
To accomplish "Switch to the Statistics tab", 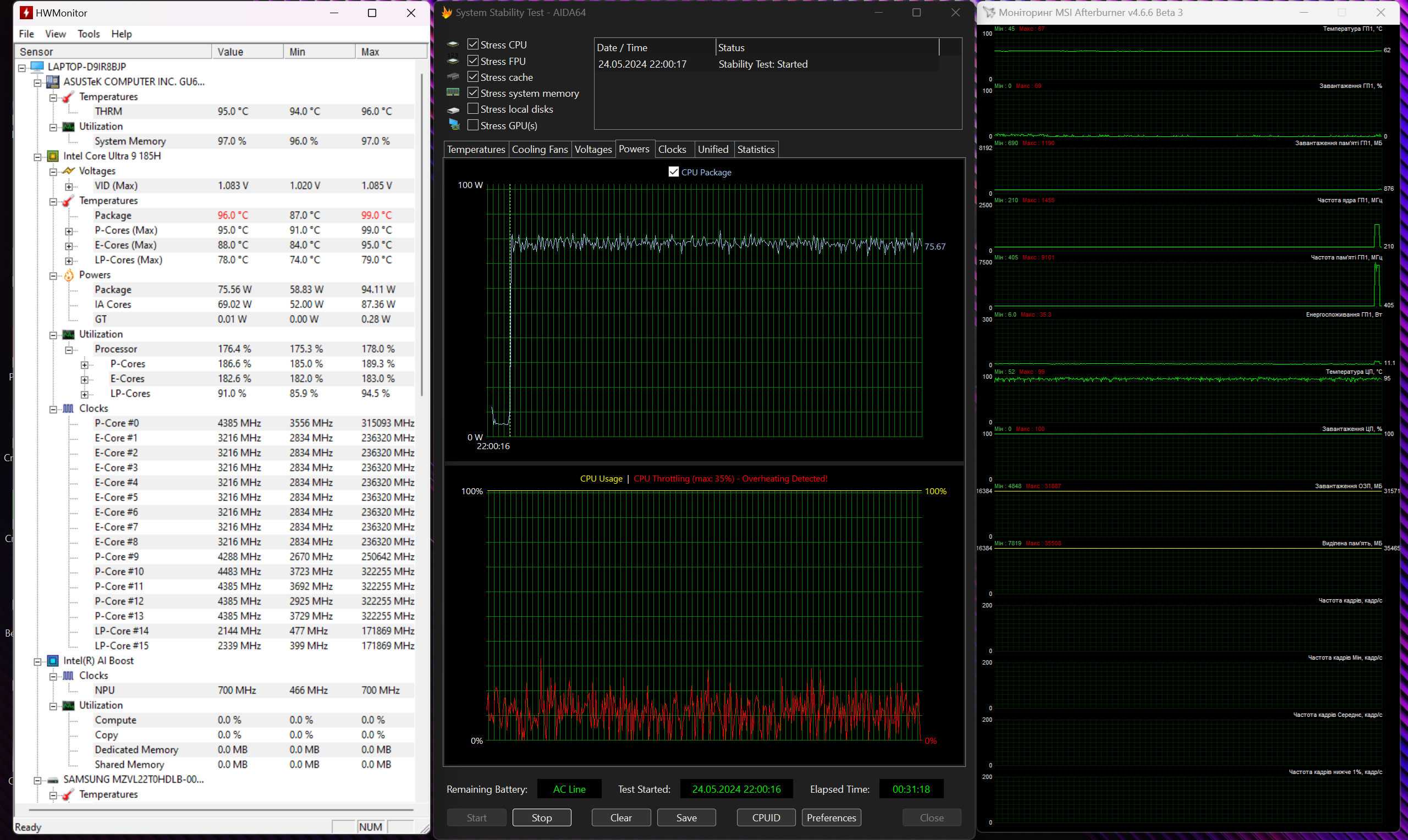I will click(x=755, y=150).
